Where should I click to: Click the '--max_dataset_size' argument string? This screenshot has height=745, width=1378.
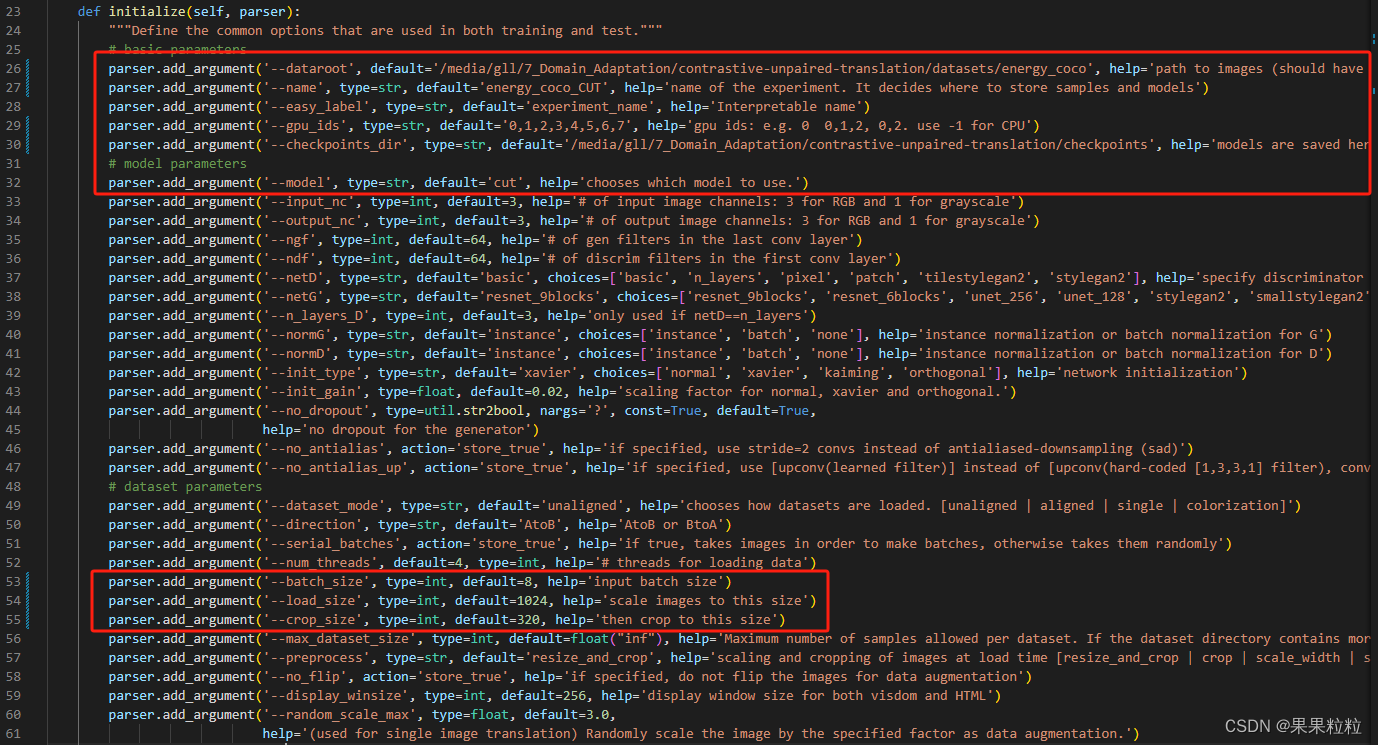pos(340,639)
